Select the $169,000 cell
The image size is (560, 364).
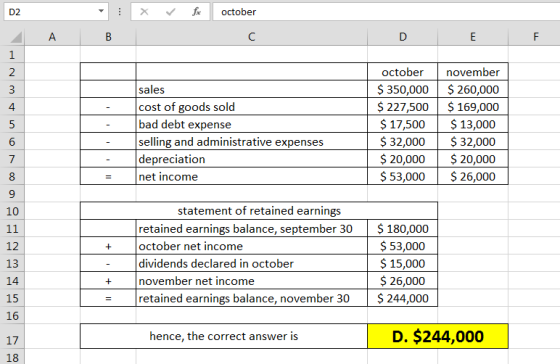coord(472,107)
